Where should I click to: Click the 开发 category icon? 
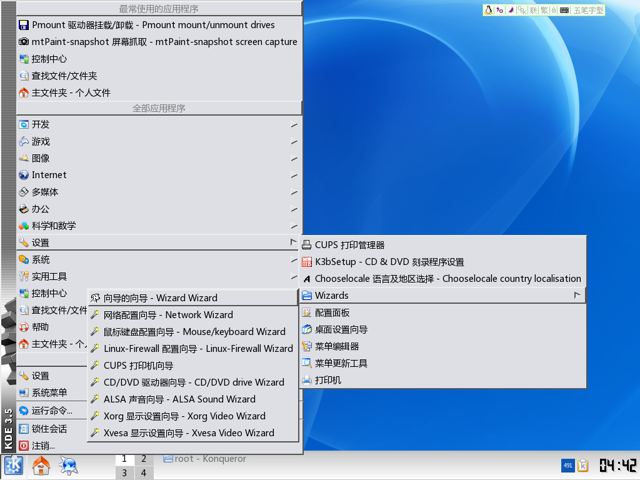[24, 124]
